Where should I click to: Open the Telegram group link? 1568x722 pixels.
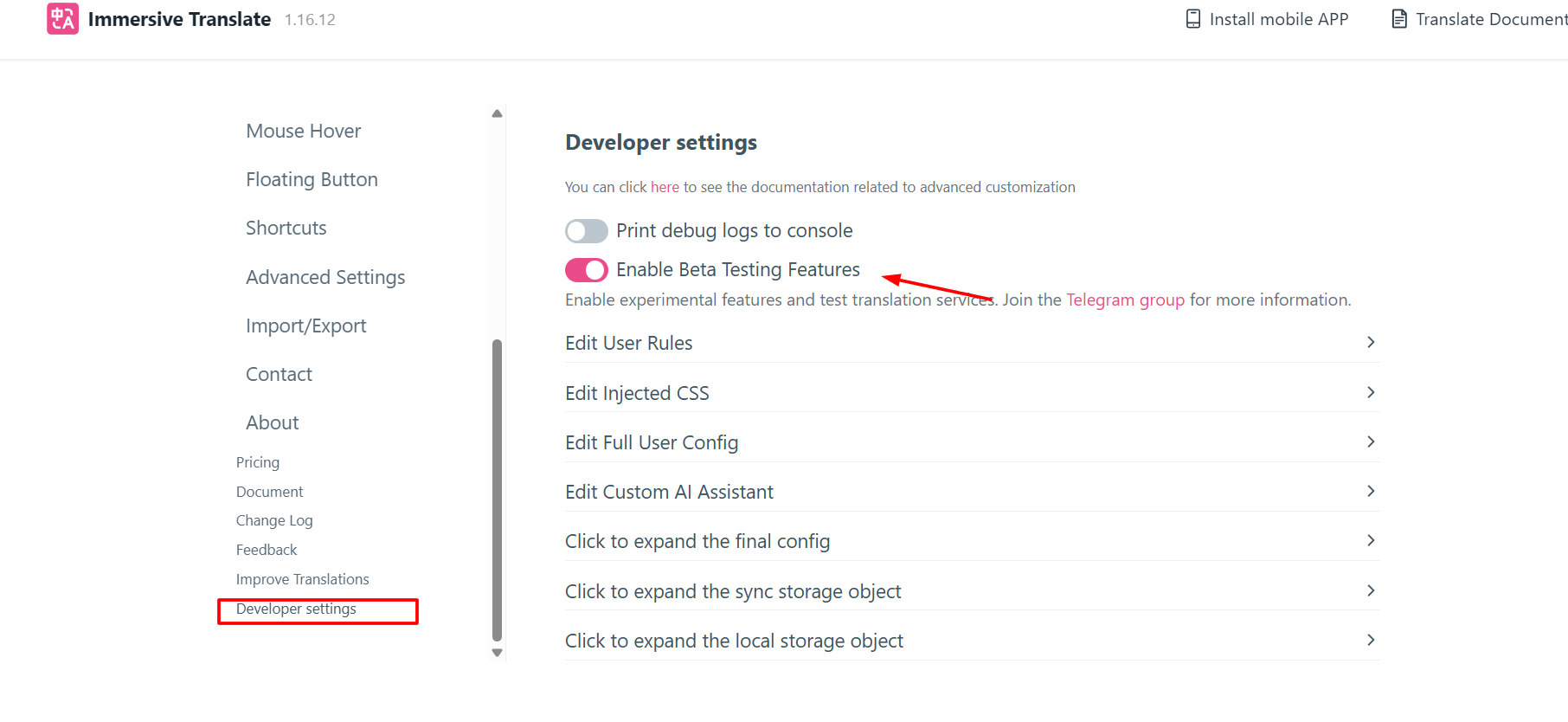tap(1125, 300)
